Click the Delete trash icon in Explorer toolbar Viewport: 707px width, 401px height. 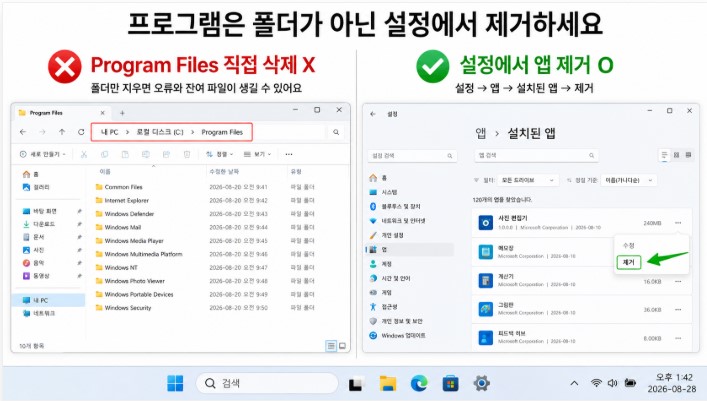[187, 154]
